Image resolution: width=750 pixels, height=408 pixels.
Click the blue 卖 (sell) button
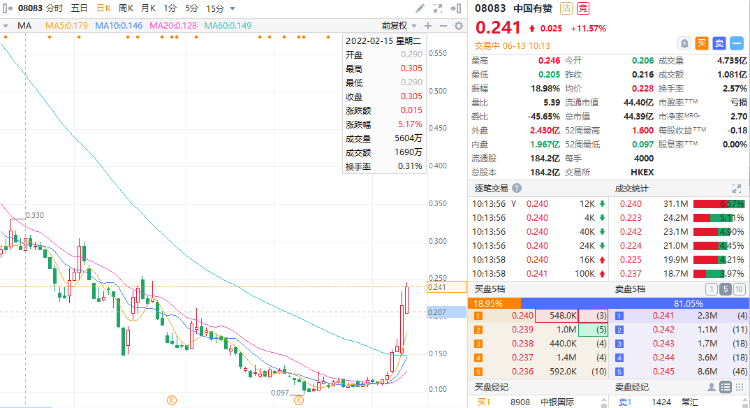tap(719, 44)
